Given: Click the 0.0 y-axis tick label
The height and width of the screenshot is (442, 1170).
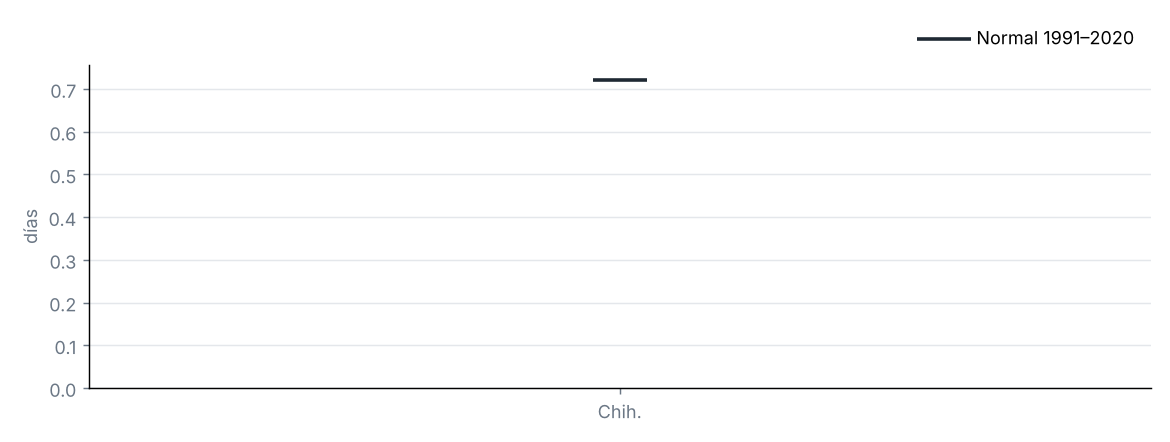Looking at the screenshot, I should coord(64,389).
